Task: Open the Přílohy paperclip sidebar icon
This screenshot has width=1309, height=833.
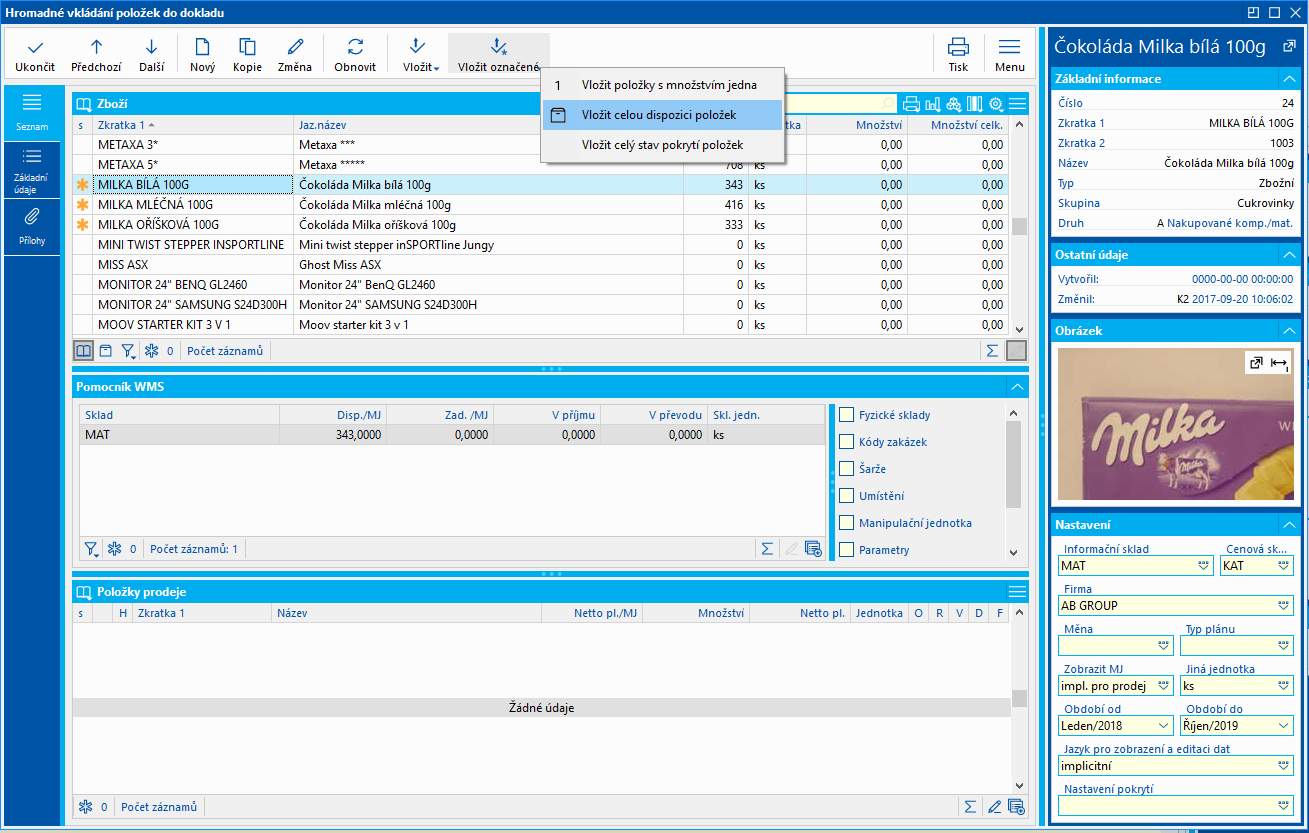Action: 32,217
